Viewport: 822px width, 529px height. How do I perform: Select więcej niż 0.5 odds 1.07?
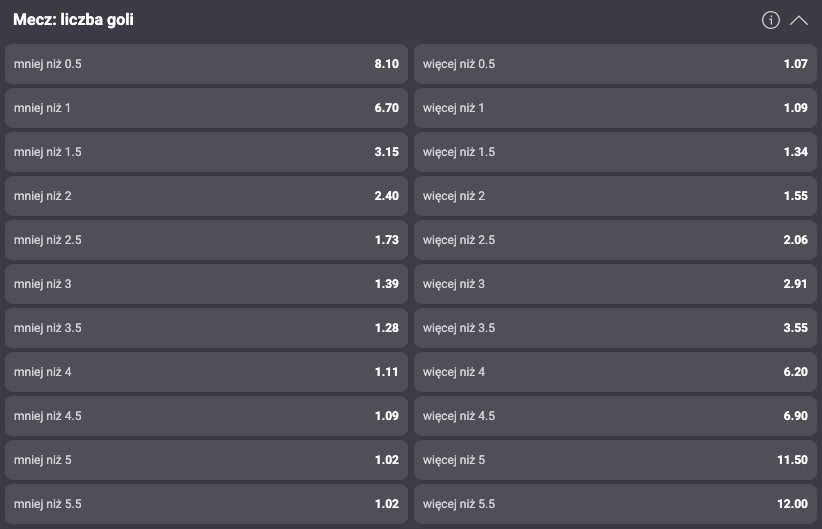click(615, 64)
